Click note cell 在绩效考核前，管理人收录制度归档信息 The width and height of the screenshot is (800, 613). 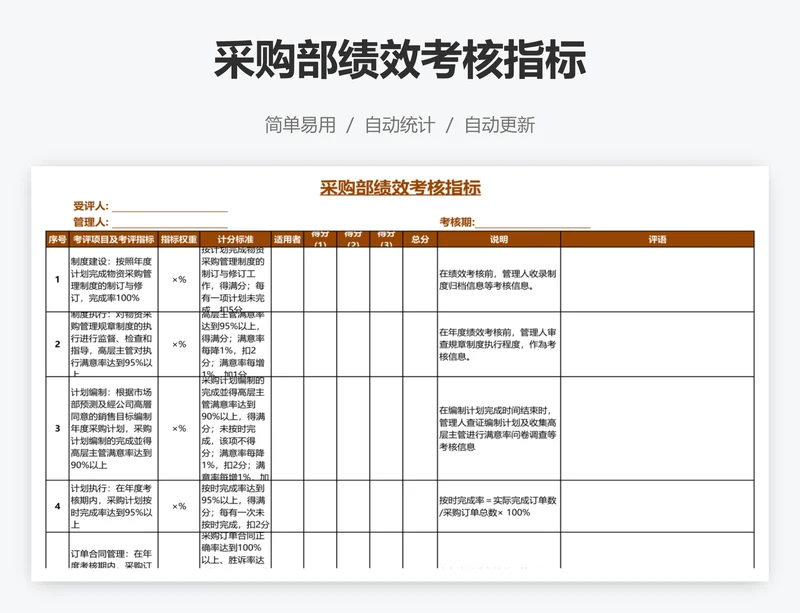coord(499,280)
